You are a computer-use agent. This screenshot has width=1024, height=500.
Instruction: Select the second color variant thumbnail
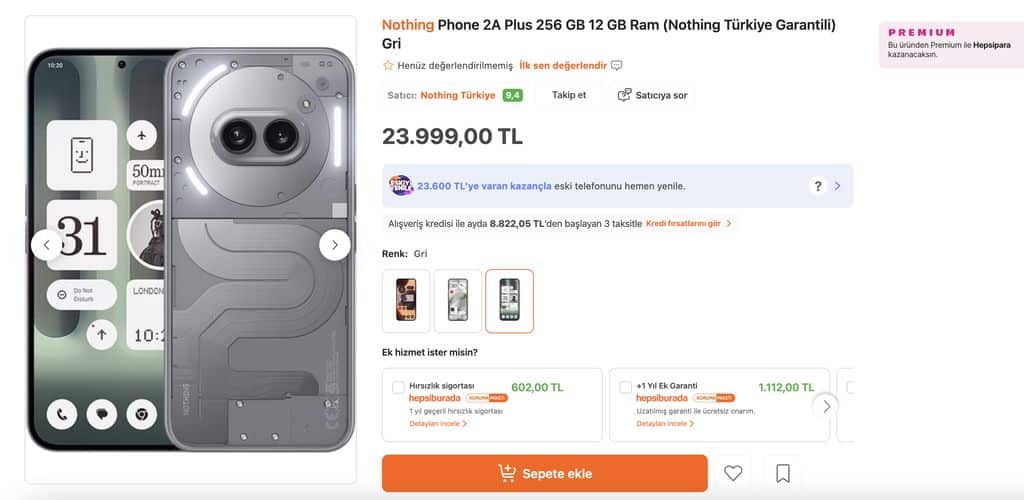[458, 300]
